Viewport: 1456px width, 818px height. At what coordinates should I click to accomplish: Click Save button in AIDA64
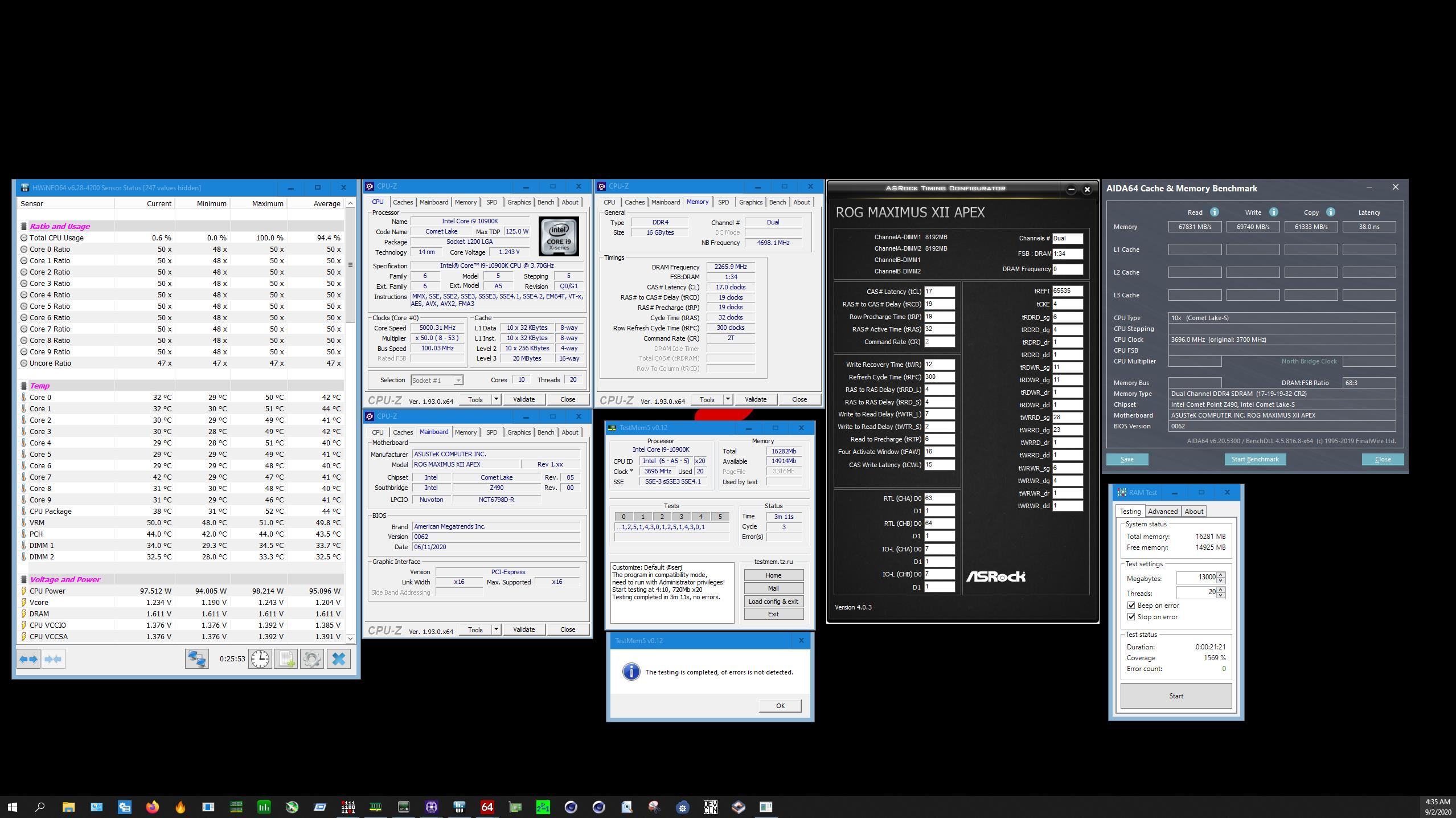pyautogui.click(x=1127, y=459)
